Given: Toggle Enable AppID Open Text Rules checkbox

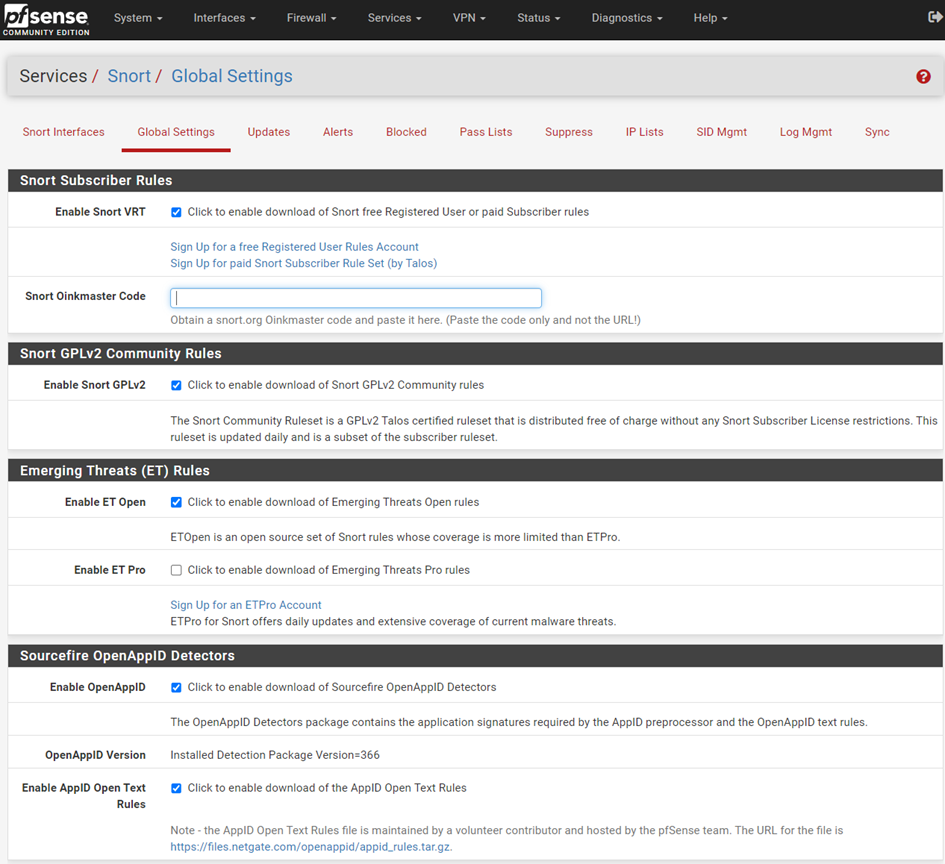Looking at the screenshot, I should coord(176,788).
